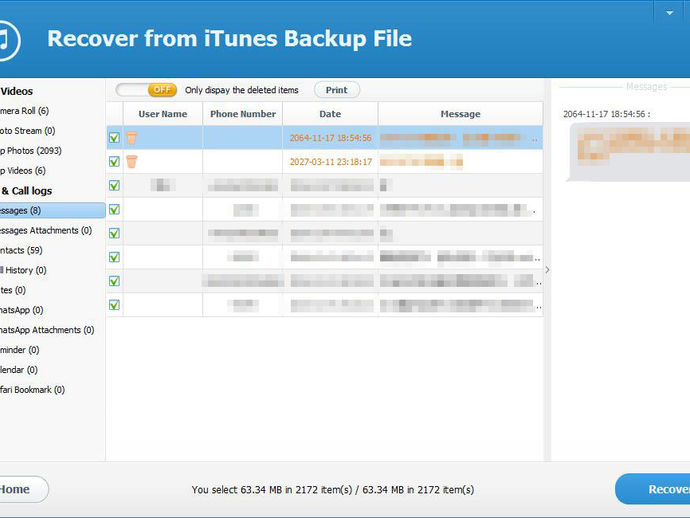Viewport: 690px width, 518px height.
Task: Click the blue Recover button
Action: (x=653, y=489)
